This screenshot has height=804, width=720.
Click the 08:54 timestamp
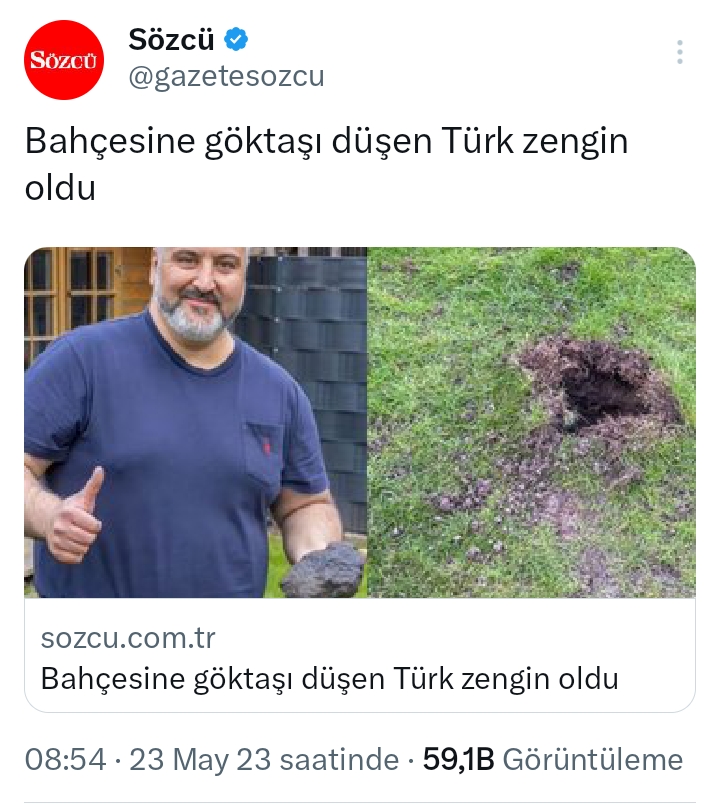tap(65, 759)
